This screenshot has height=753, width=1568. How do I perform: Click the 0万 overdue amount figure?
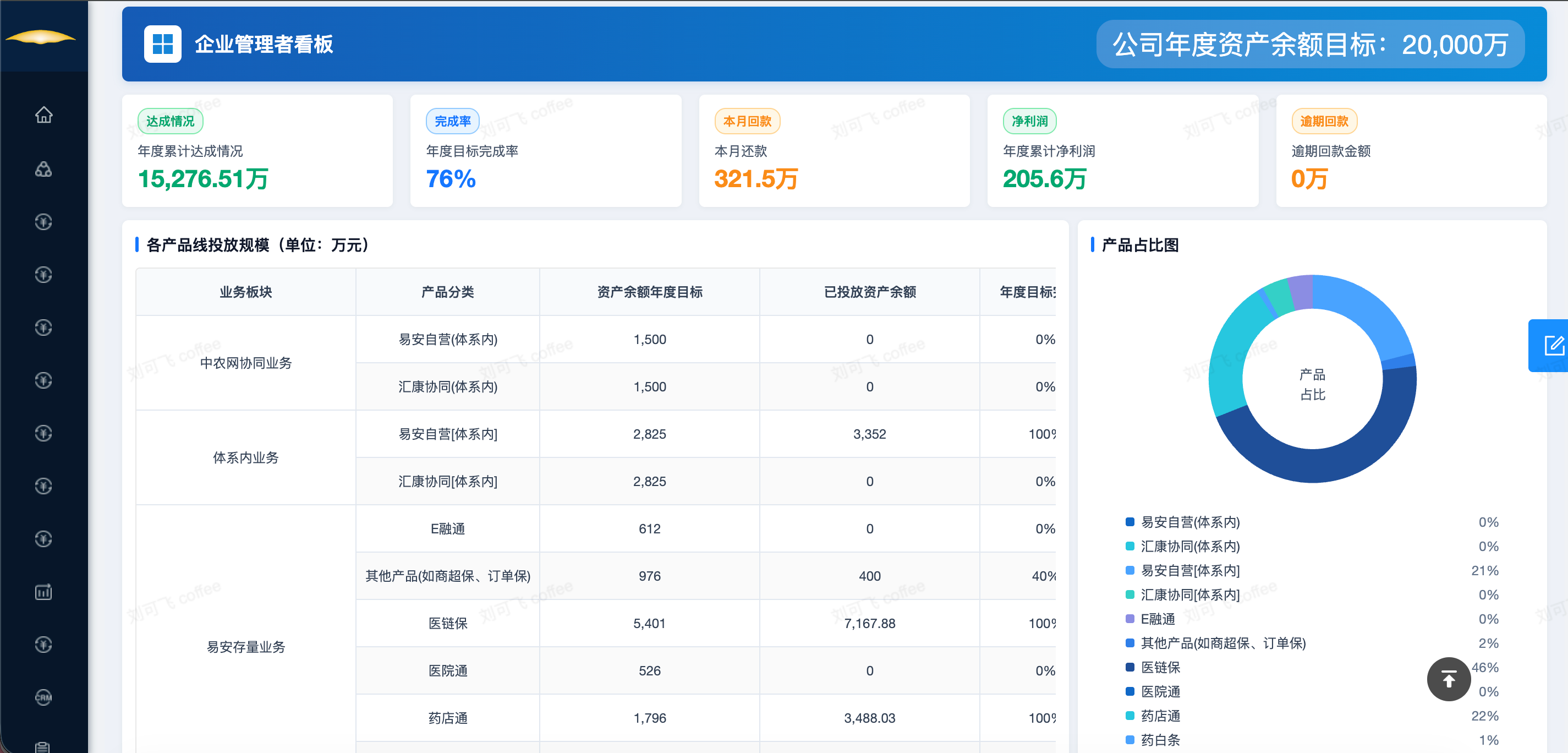pyautogui.click(x=1309, y=178)
